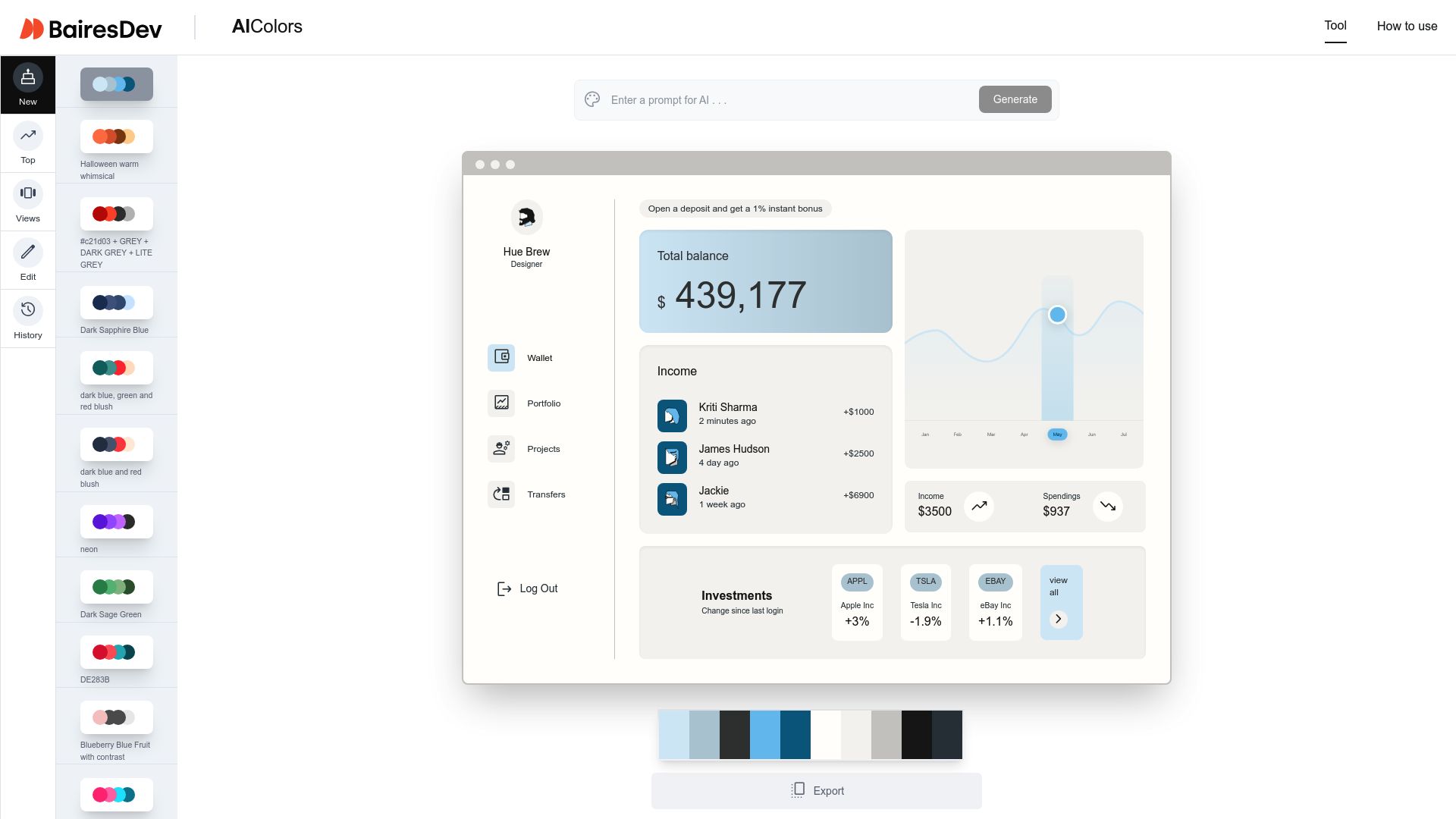Click the Export bar below the palette
This screenshot has height=819, width=1456.
point(816,790)
